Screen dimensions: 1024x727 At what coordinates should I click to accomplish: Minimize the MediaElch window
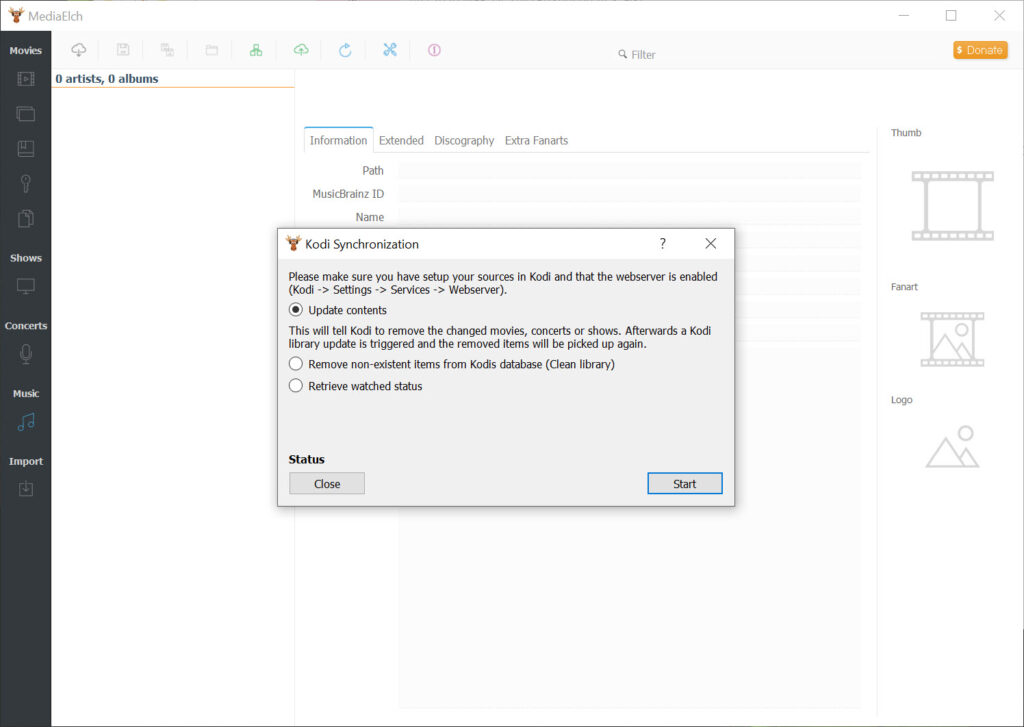tap(904, 16)
